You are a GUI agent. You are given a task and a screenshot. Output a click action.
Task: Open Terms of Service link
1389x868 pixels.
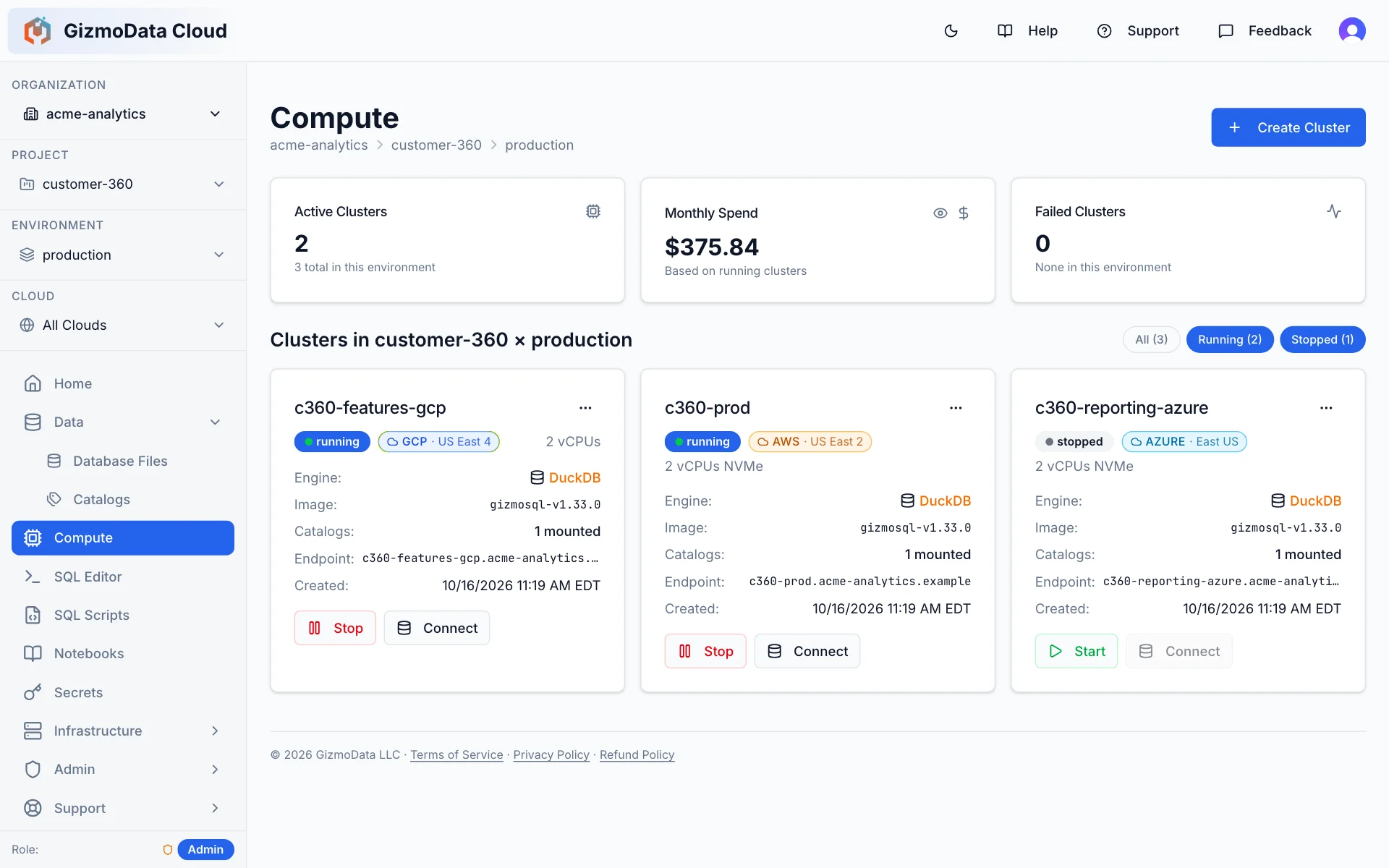pyautogui.click(x=456, y=754)
